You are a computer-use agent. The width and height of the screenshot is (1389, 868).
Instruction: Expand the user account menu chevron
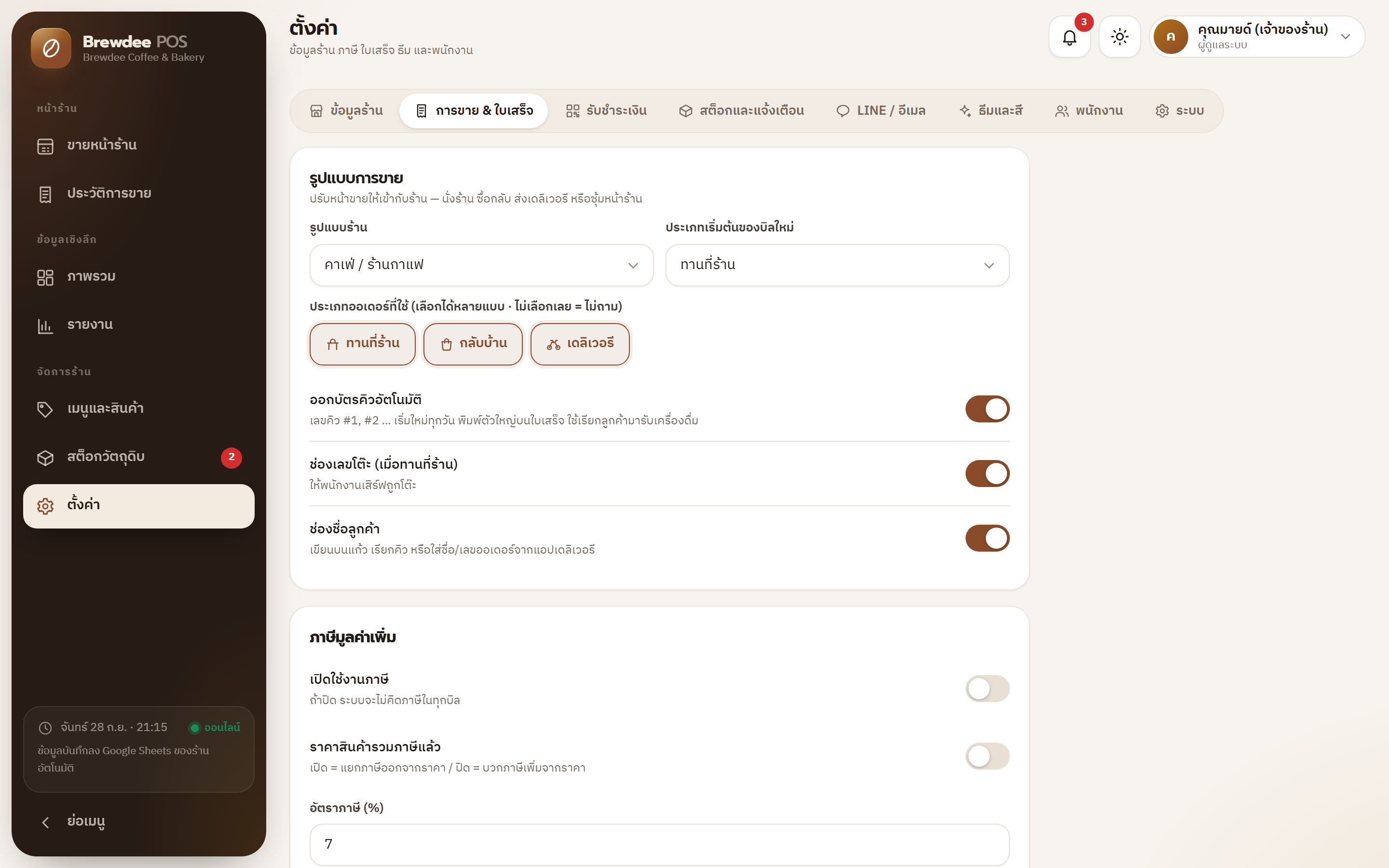[1346, 37]
